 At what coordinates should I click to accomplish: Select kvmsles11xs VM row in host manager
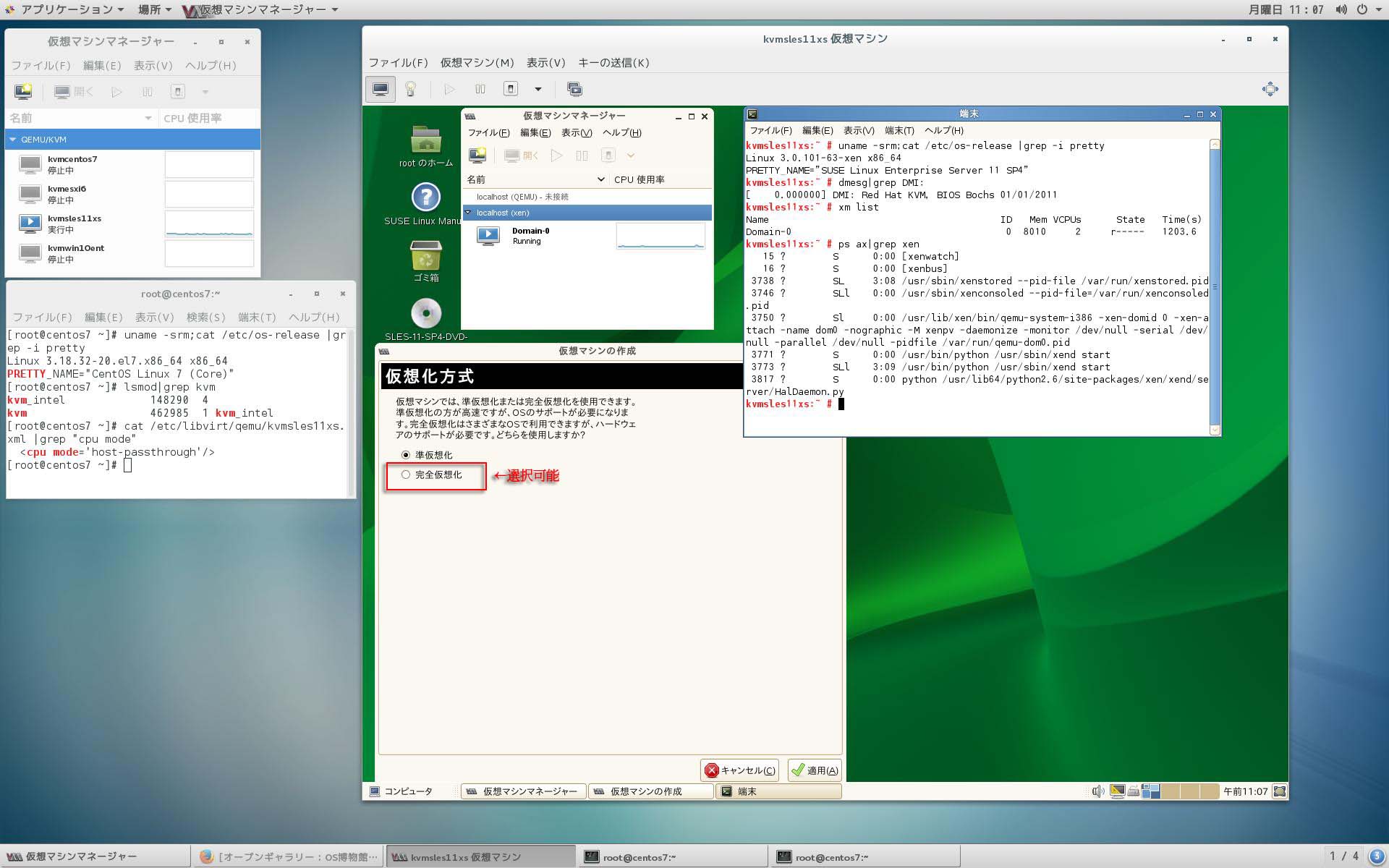point(132,224)
